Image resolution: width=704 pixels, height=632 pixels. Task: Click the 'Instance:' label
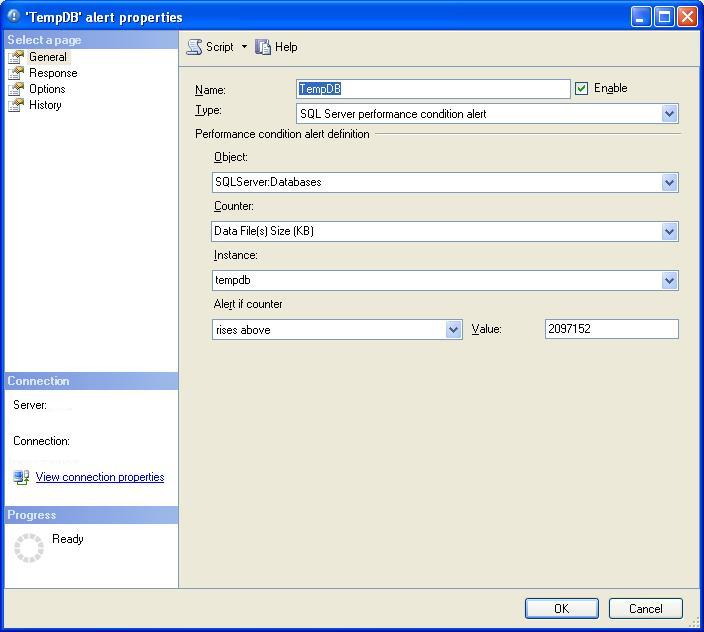[x=236, y=255]
